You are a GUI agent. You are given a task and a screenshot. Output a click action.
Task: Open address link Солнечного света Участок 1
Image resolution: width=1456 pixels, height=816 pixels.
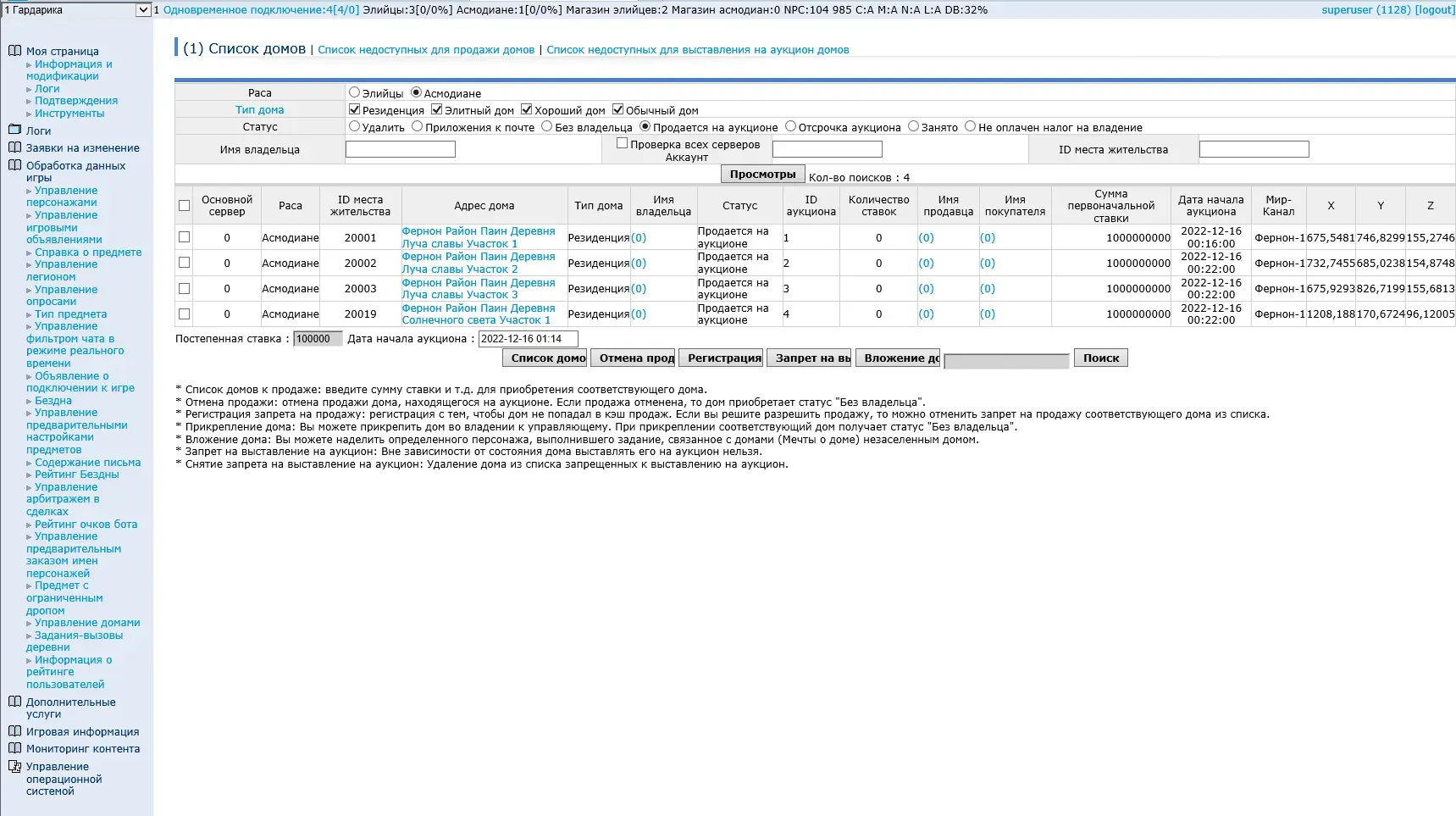pyautogui.click(x=479, y=314)
